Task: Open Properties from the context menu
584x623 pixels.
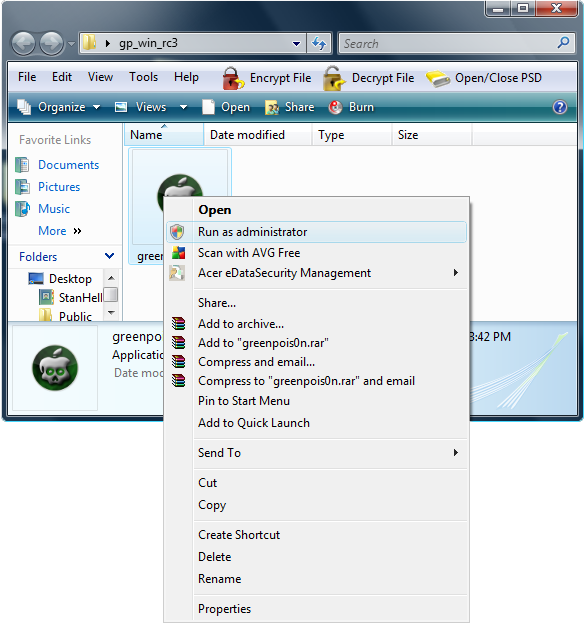Action: tap(317, 609)
